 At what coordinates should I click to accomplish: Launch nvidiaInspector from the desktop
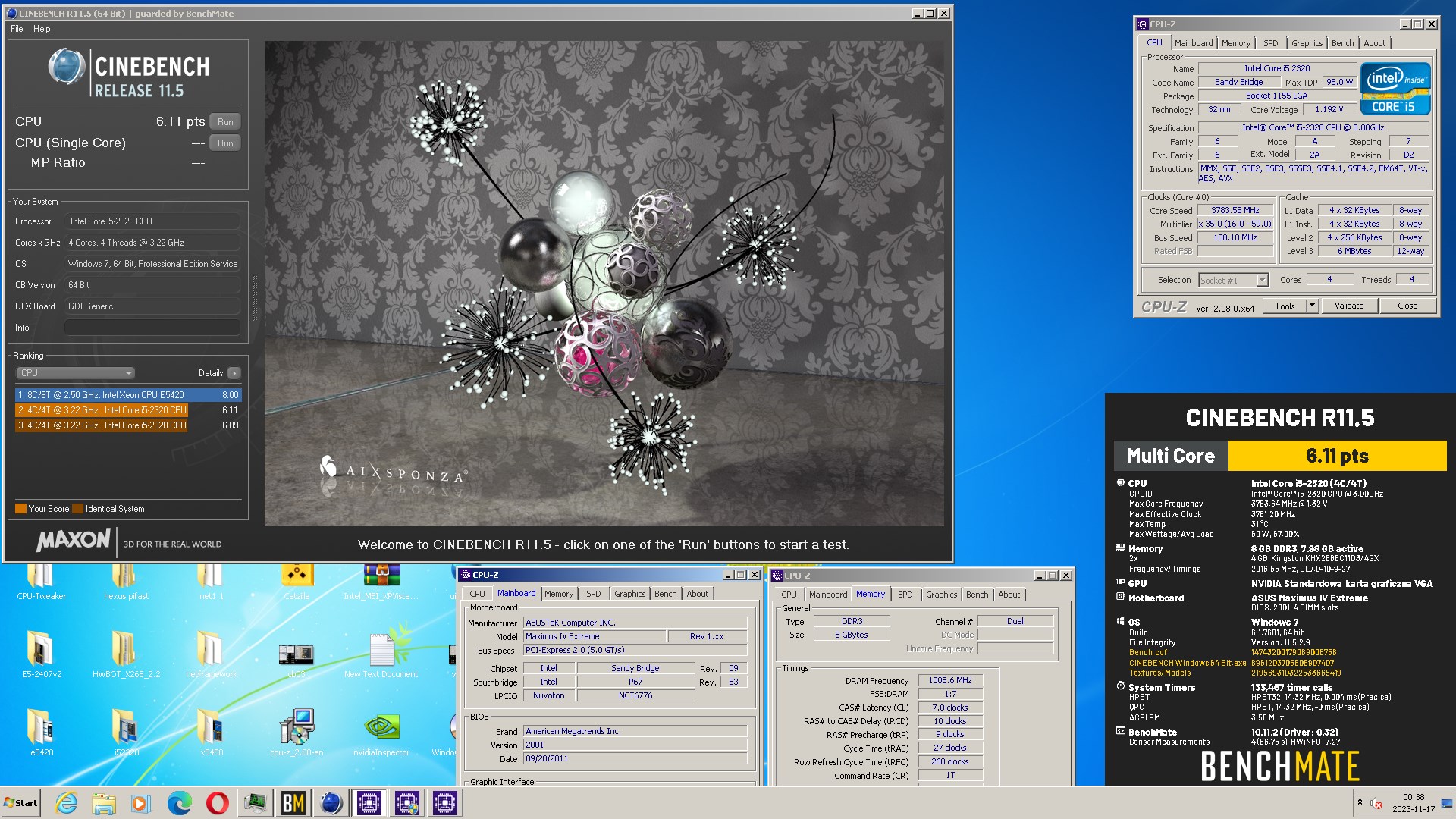point(381,733)
